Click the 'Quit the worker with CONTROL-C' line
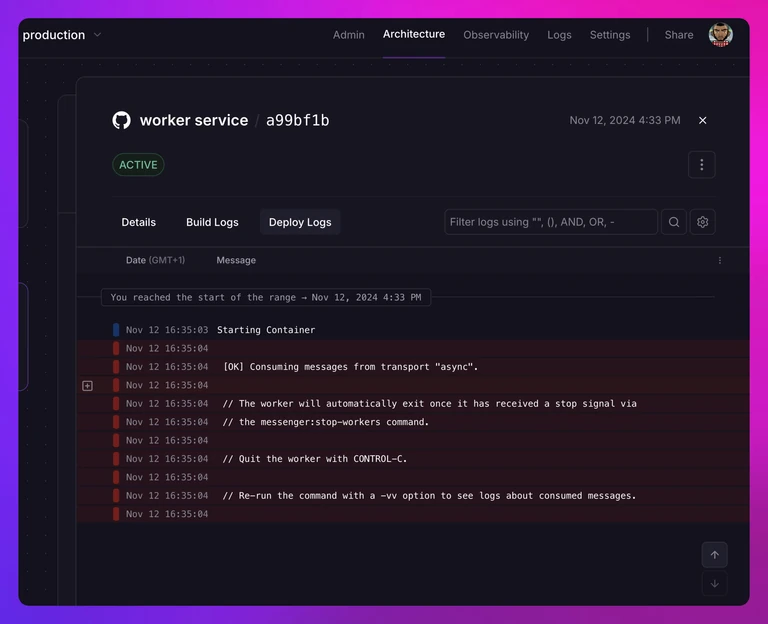Screen dimensions: 768x624 pyautogui.click(x=413, y=459)
